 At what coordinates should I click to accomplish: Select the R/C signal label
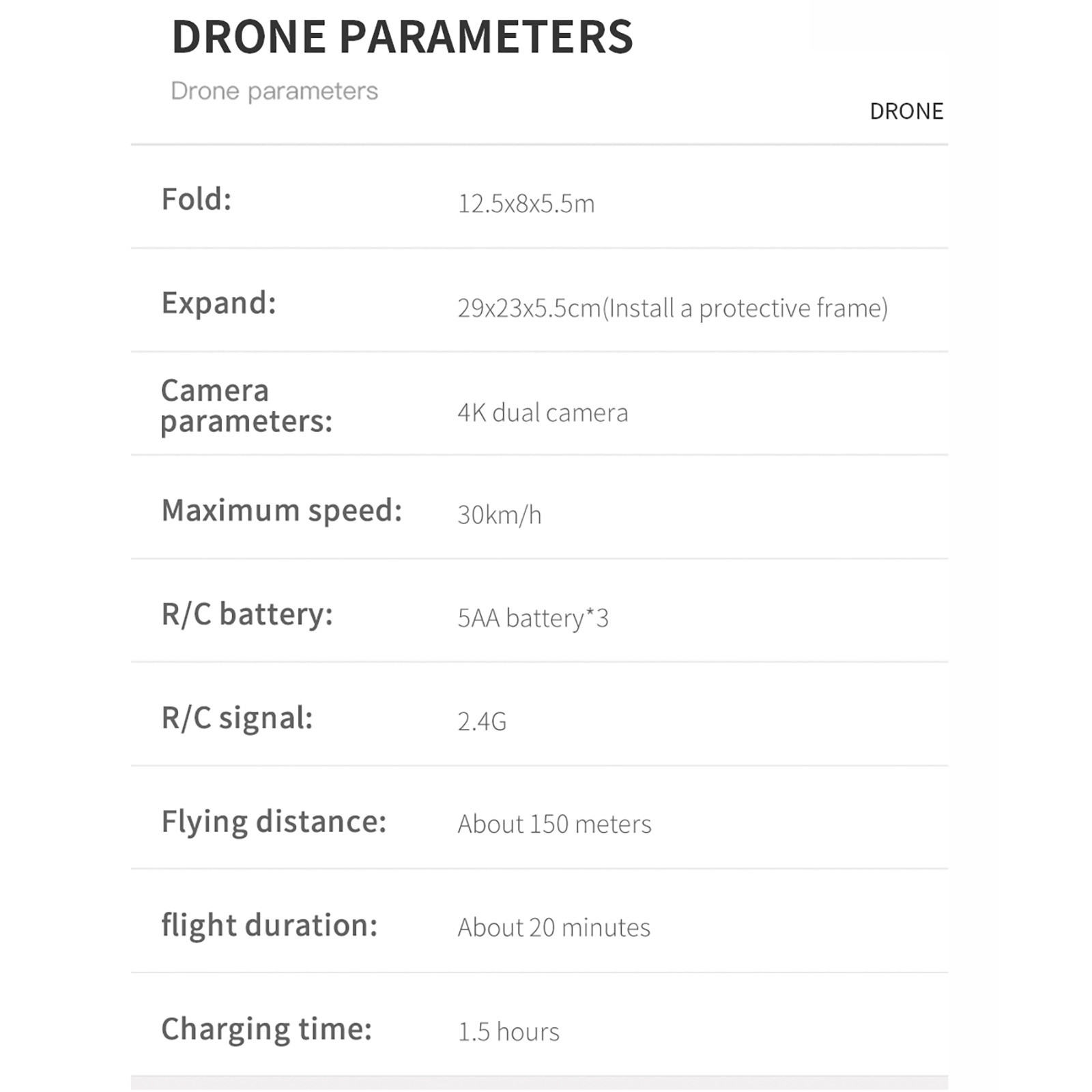237,718
